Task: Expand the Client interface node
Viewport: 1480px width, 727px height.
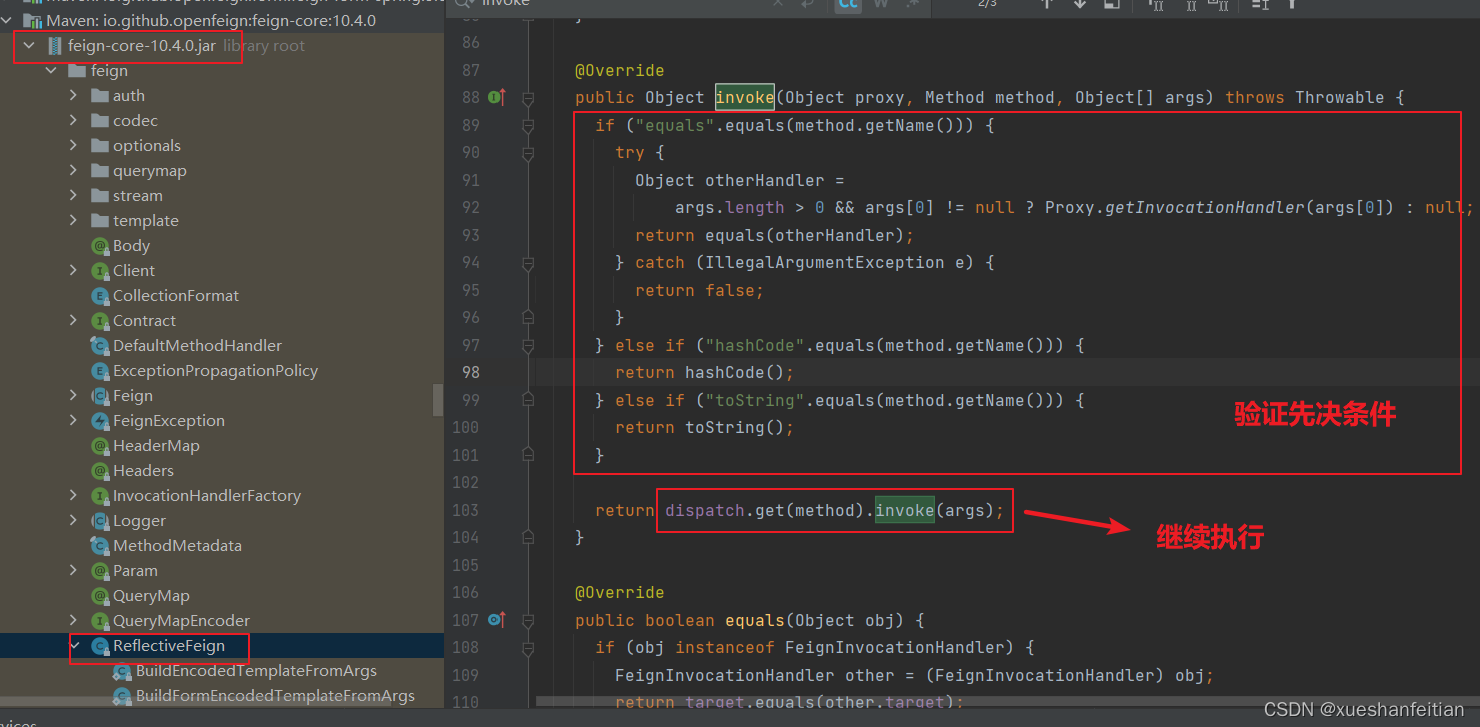Action: click(x=73, y=271)
